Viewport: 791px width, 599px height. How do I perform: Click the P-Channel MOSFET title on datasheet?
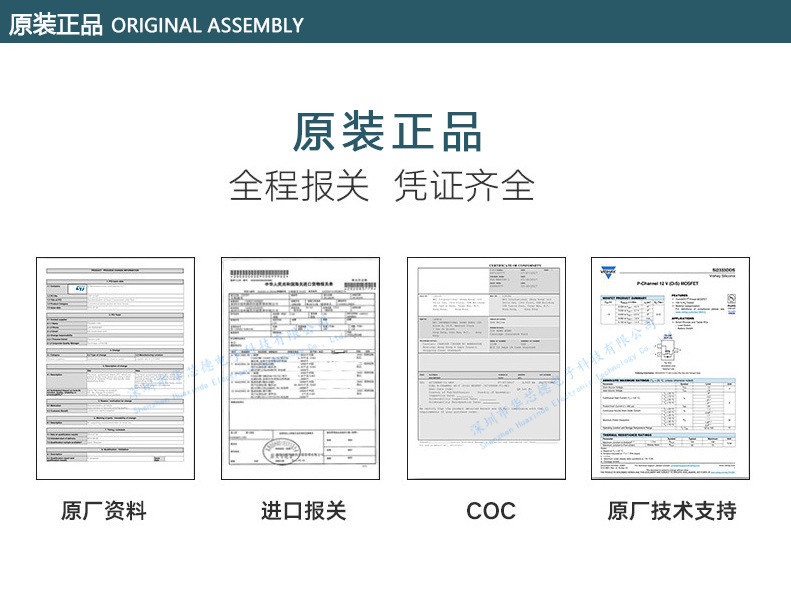click(667, 284)
